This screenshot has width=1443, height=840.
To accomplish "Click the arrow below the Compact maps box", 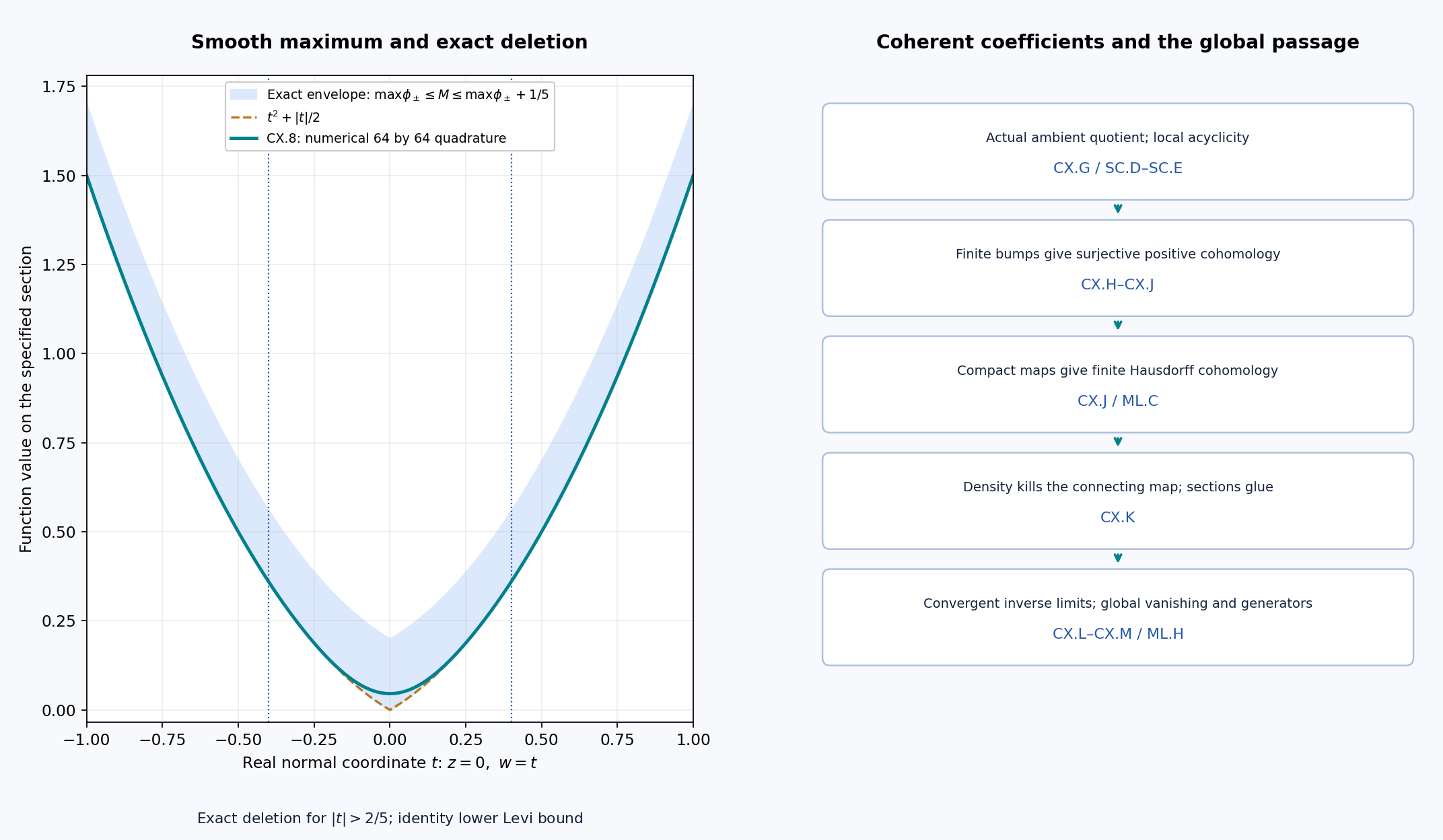I will pos(1117,442).
